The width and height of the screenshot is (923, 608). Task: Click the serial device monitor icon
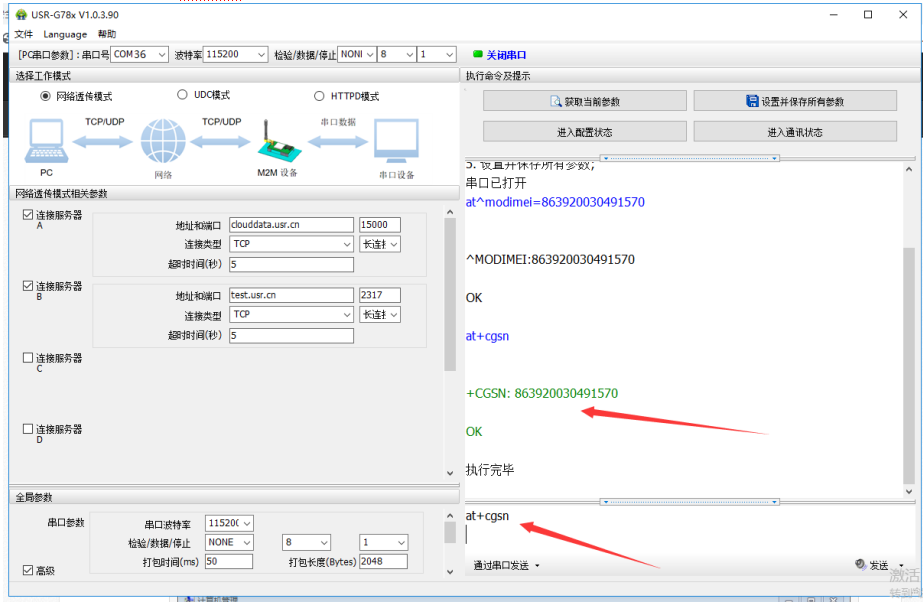pos(396,141)
